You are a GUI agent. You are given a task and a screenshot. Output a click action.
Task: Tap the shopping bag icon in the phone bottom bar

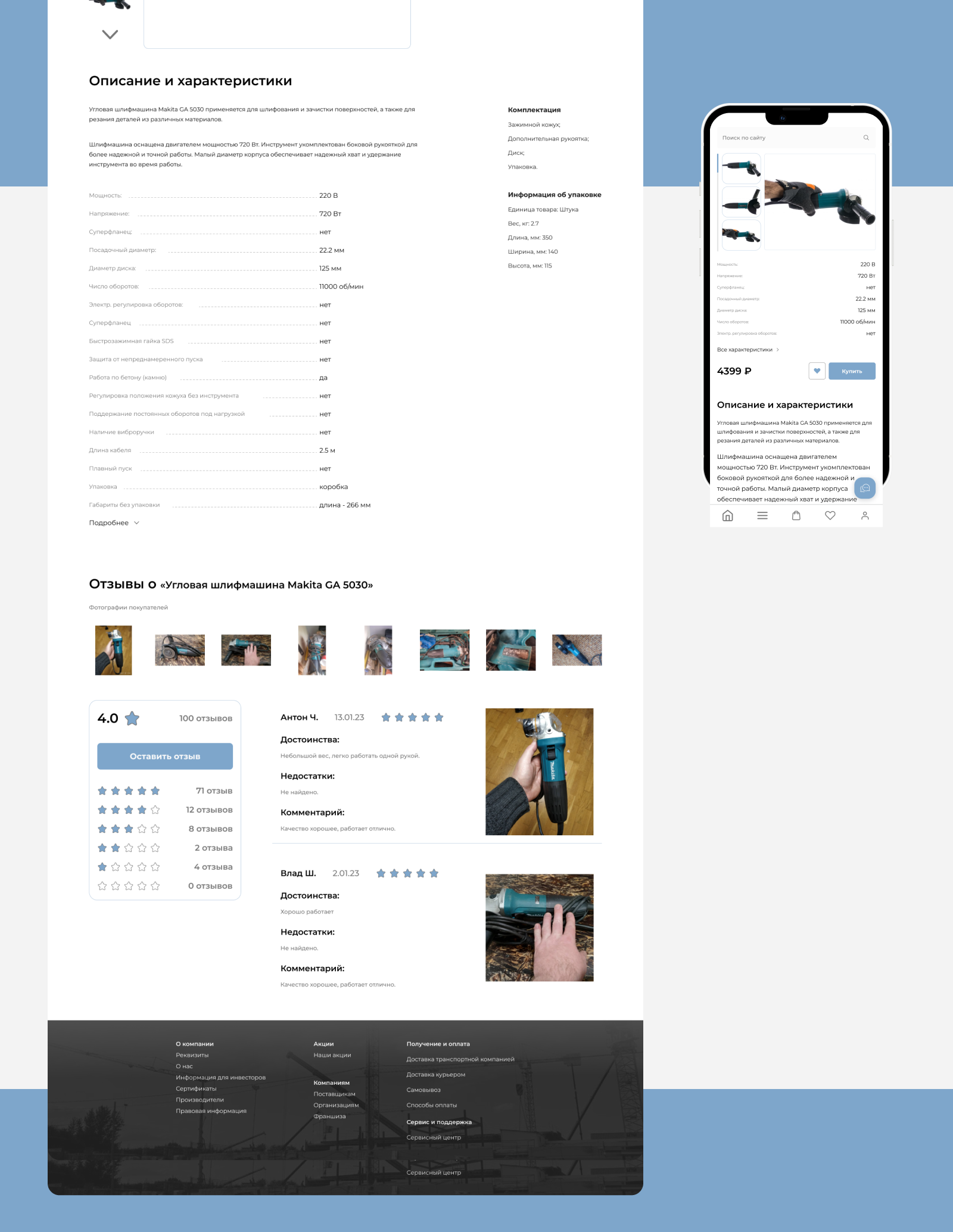(796, 516)
